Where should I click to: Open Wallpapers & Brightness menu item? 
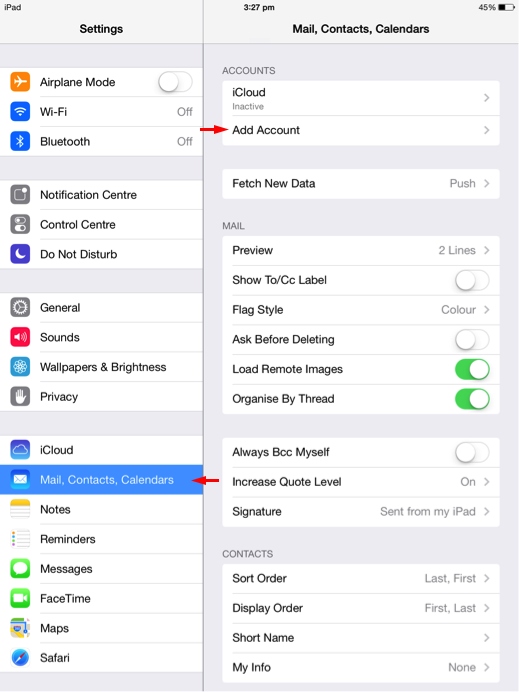click(x=102, y=367)
